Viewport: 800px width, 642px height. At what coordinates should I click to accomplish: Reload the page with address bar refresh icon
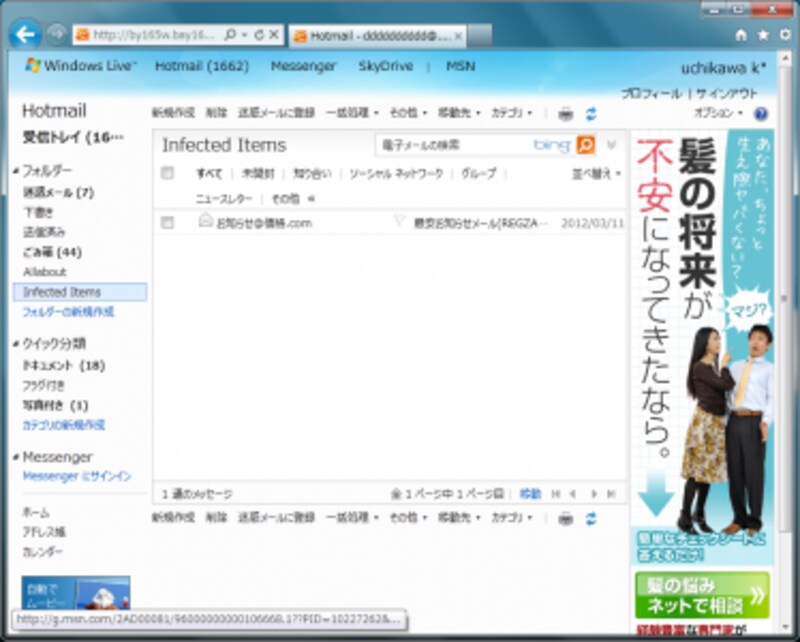tap(259, 35)
